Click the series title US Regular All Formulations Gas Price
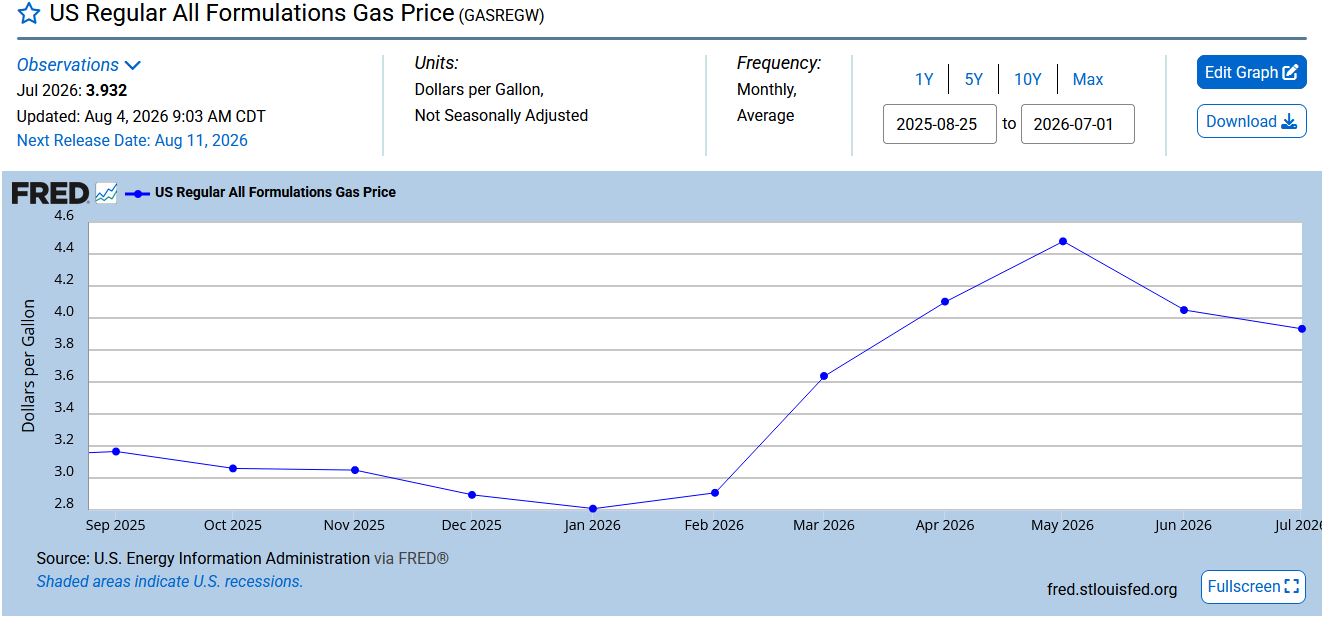 tap(251, 15)
